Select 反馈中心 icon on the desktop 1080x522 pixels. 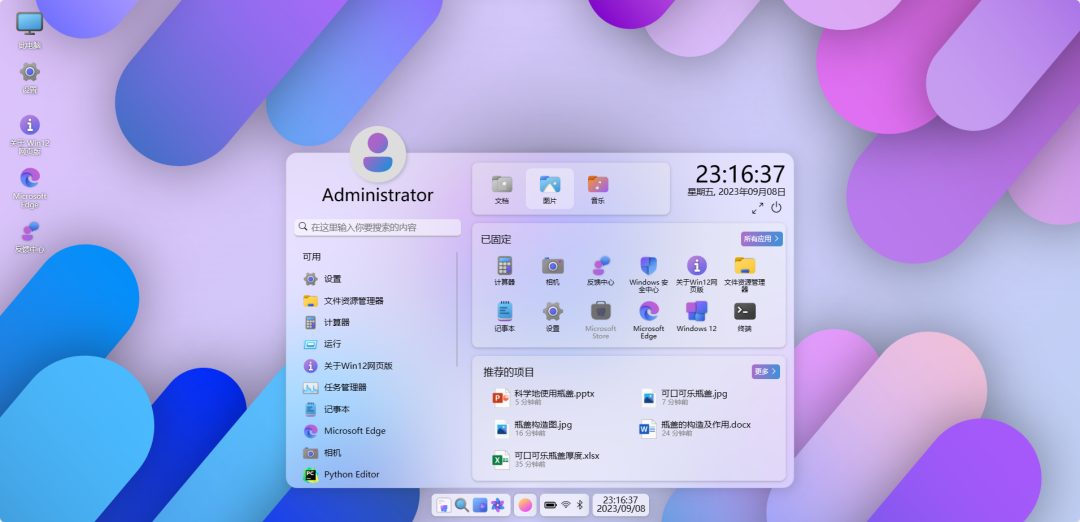tap(30, 236)
